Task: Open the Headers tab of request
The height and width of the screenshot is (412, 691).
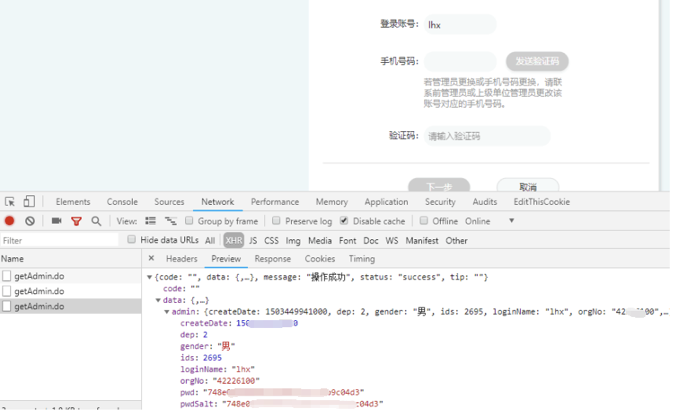Action: [181, 259]
